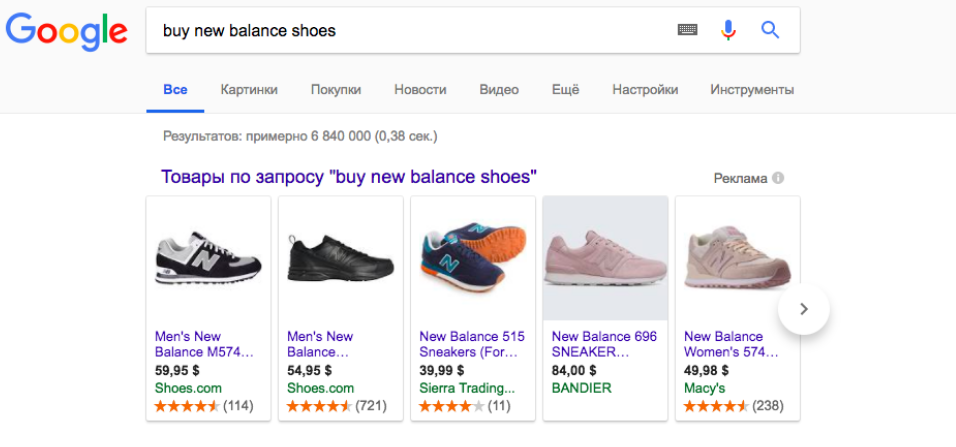956x447 pixels.
Task: Start voice search with microphone icon
Action: tap(728, 30)
